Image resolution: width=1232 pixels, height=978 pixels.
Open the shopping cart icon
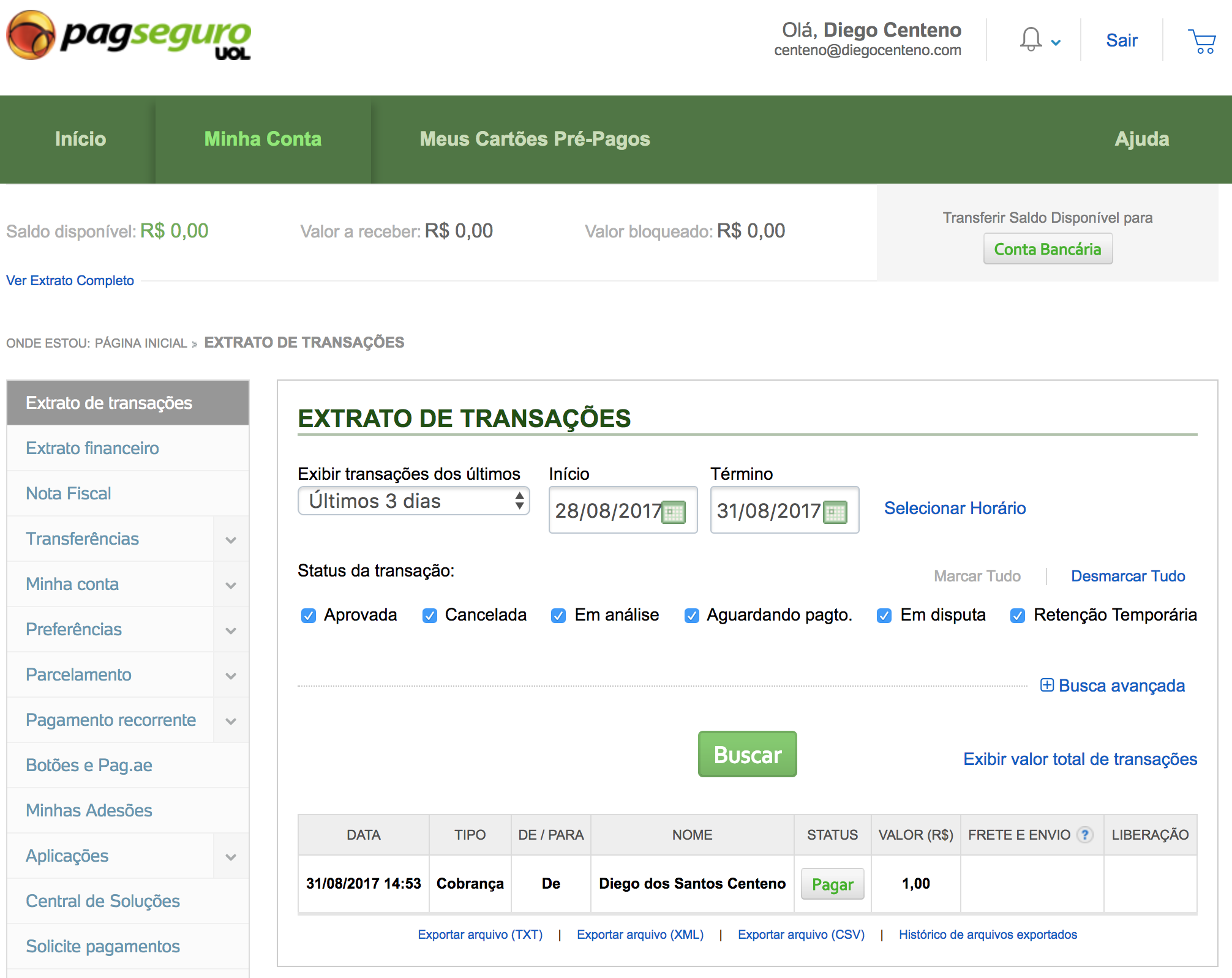coord(1202,41)
